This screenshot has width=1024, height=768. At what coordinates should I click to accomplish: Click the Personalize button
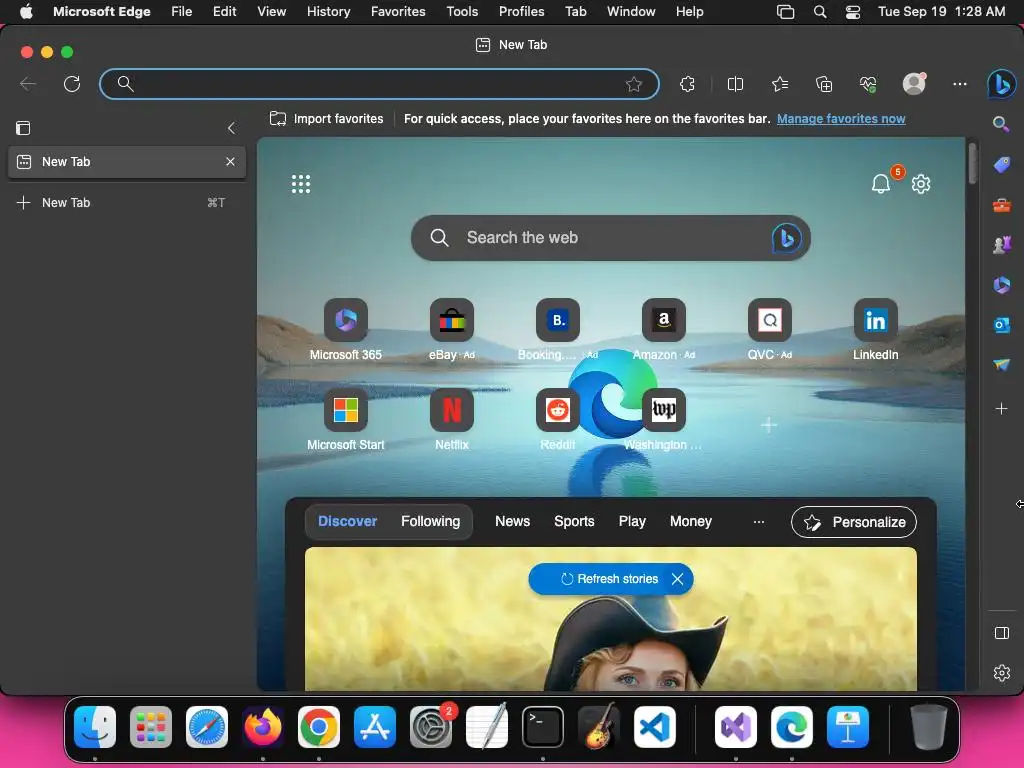[x=854, y=522]
